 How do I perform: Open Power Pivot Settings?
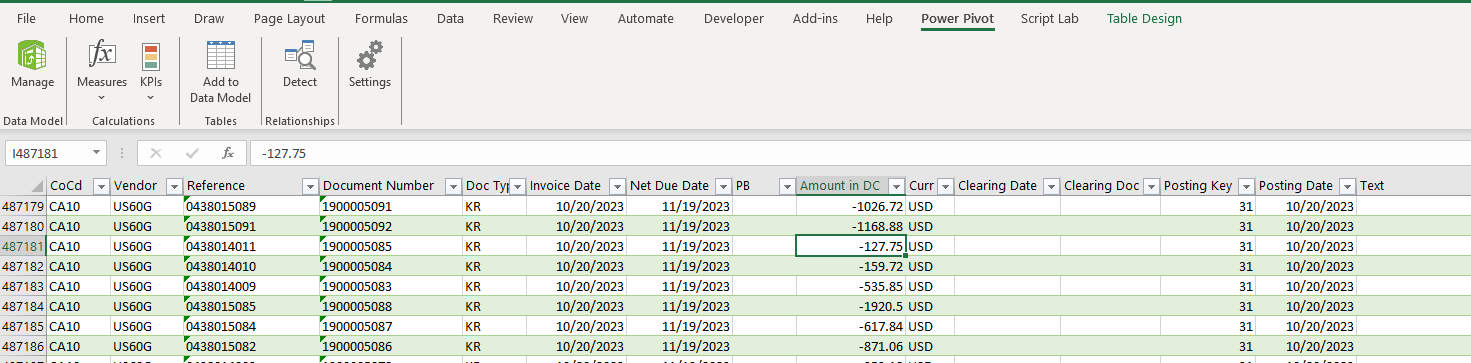[x=370, y=66]
